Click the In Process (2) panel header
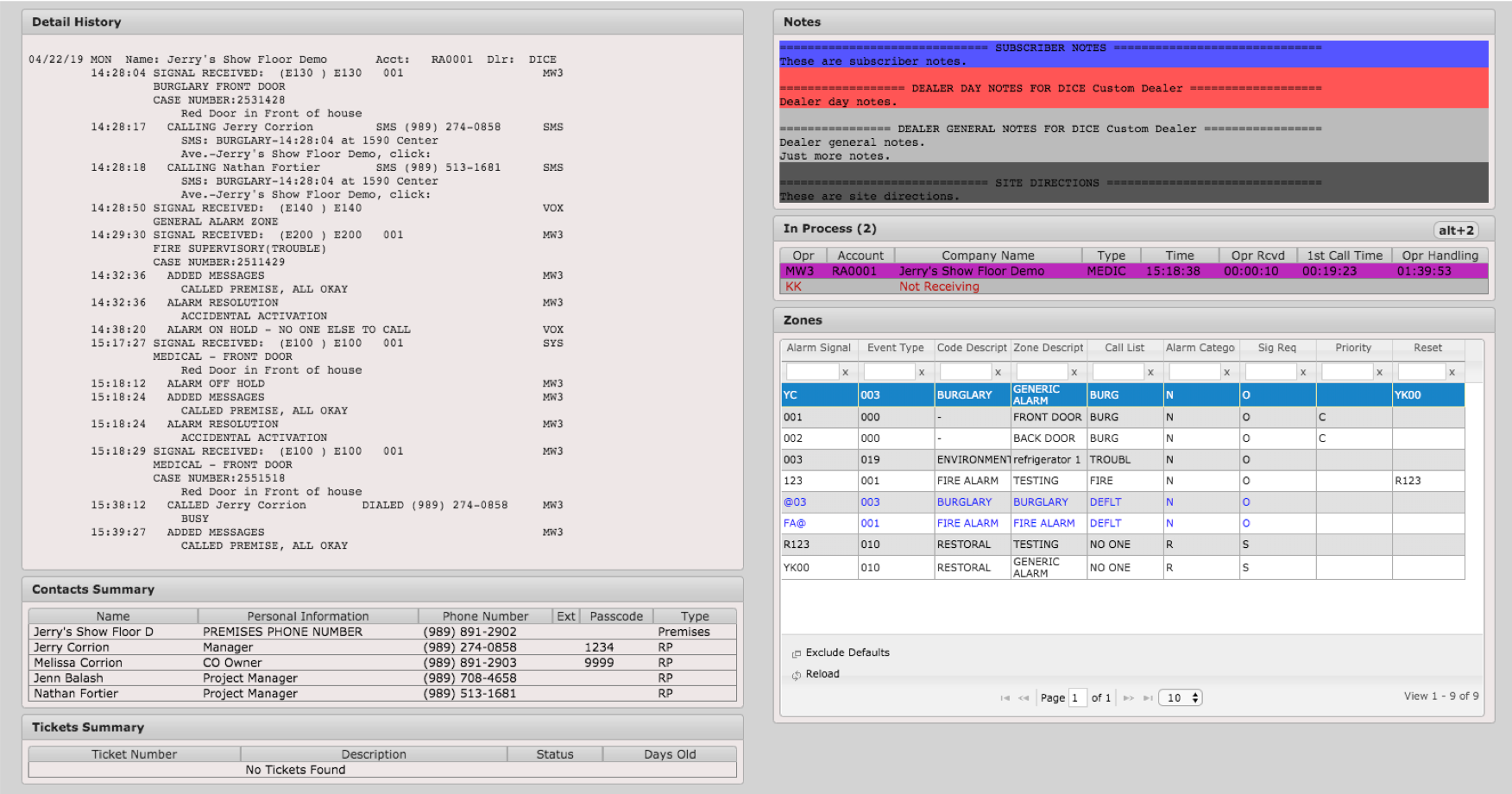This screenshot has width=1512, height=794. click(x=830, y=229)
